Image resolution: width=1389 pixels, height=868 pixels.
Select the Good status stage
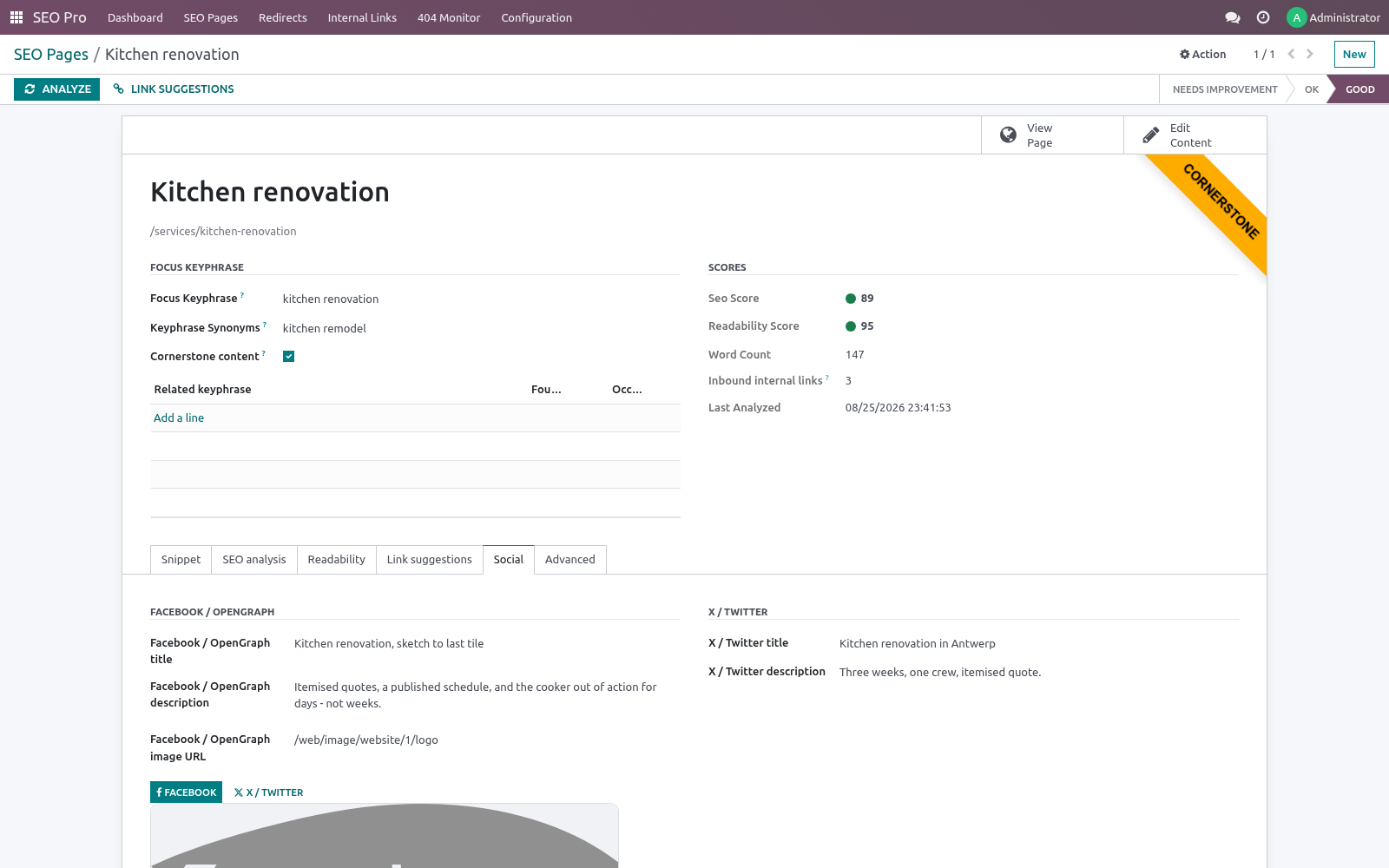[1359, 89]
